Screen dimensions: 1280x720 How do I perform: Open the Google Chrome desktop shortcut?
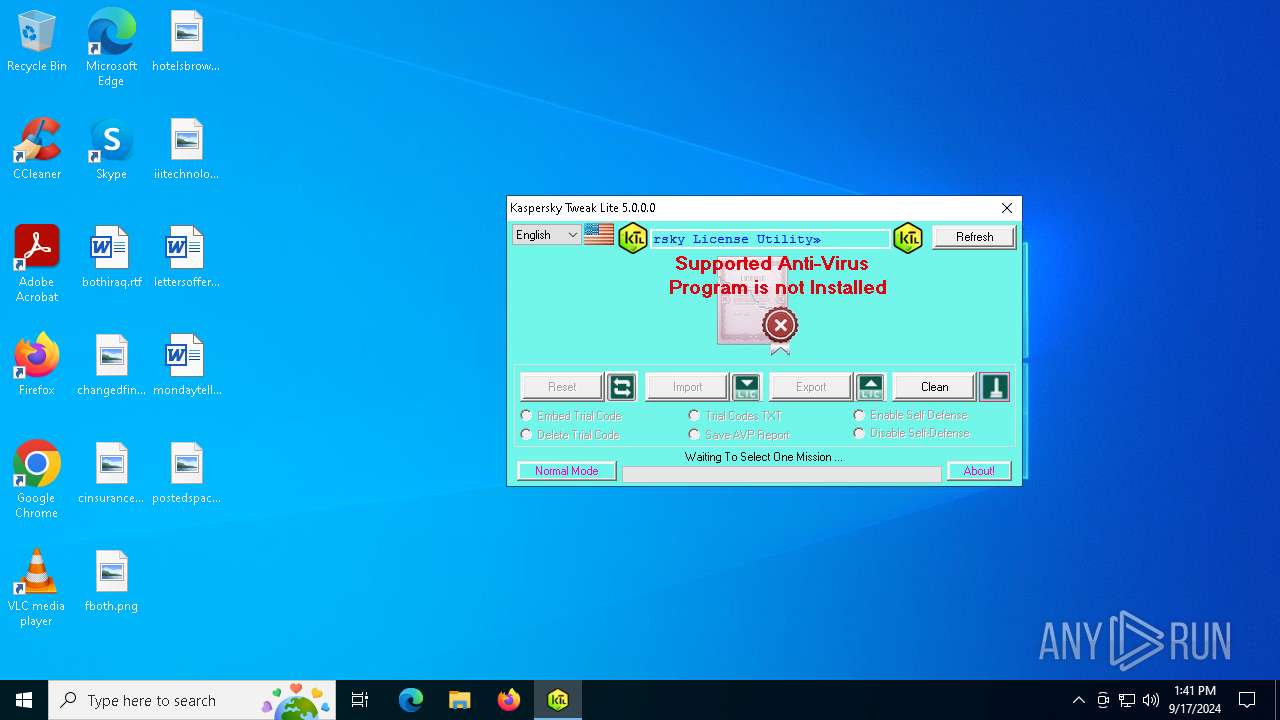click(x=37, y=479)
